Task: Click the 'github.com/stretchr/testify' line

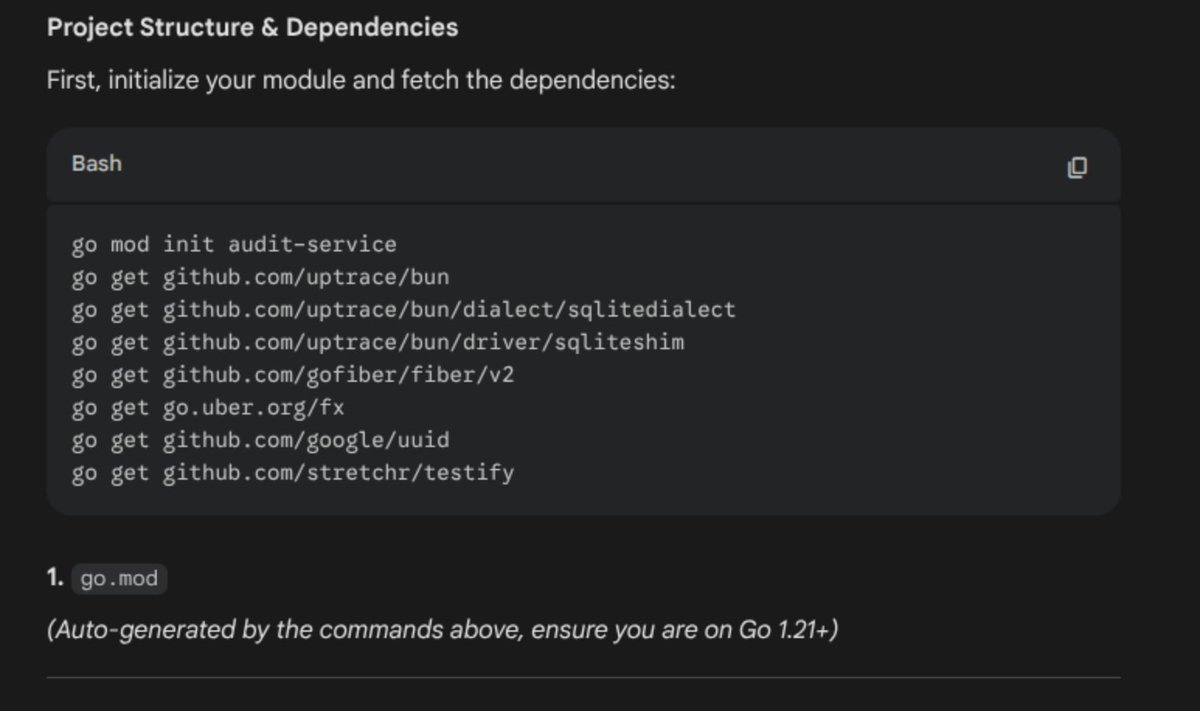Action: coord(293,472)
